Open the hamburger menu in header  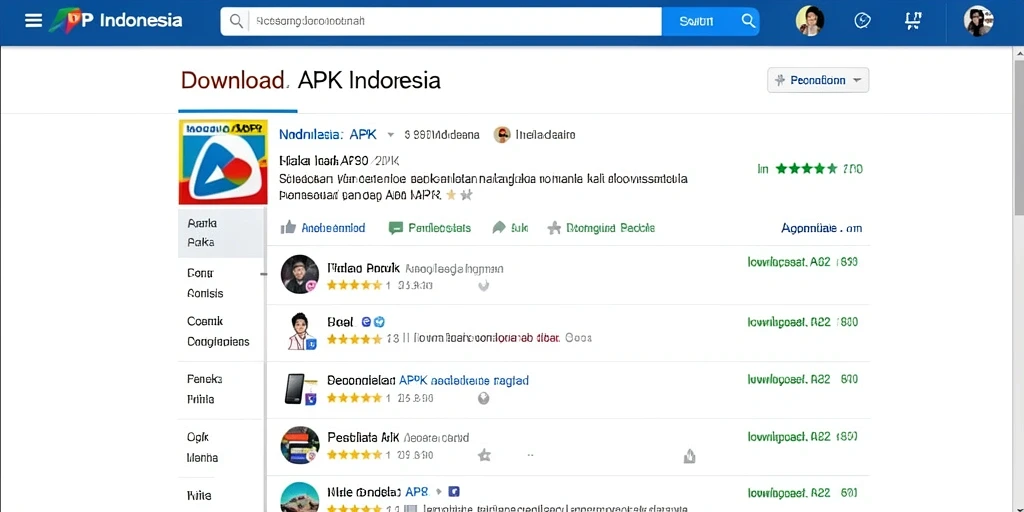33,21
